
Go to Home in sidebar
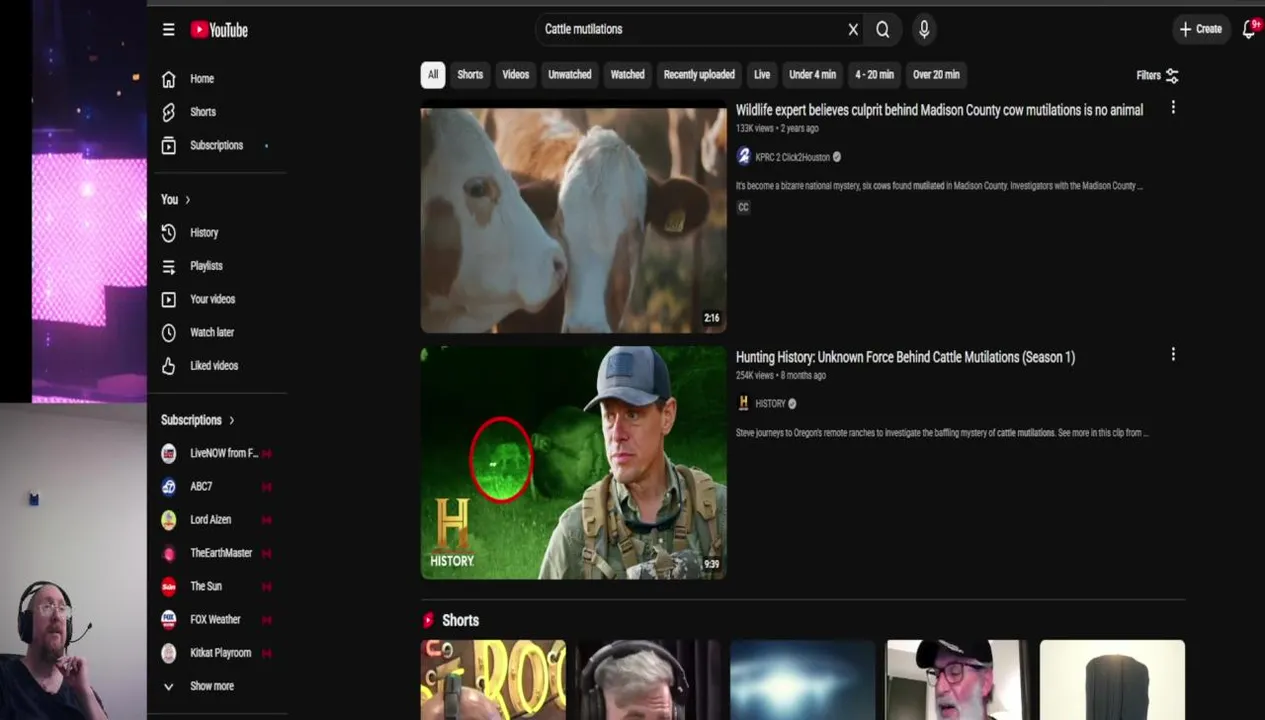pos(201,79)
